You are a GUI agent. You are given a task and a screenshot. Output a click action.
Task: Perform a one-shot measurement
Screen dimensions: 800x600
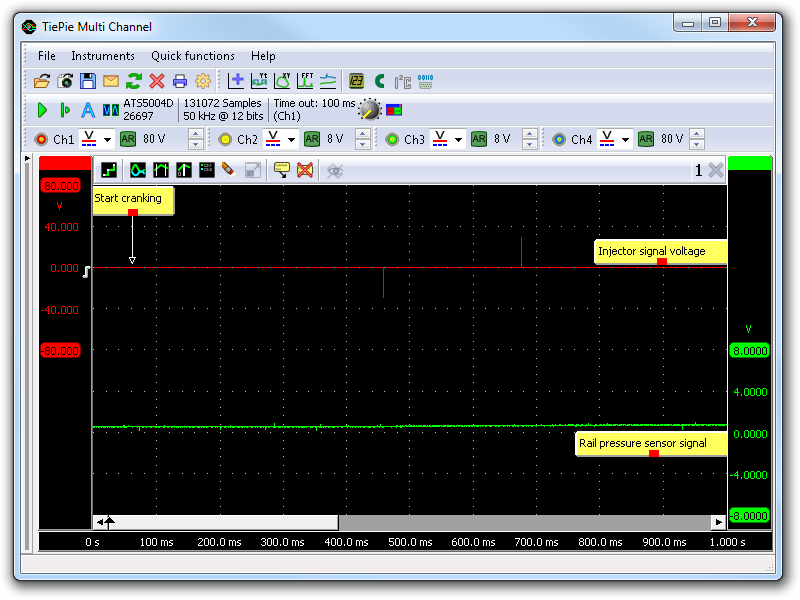click(65, 110)
